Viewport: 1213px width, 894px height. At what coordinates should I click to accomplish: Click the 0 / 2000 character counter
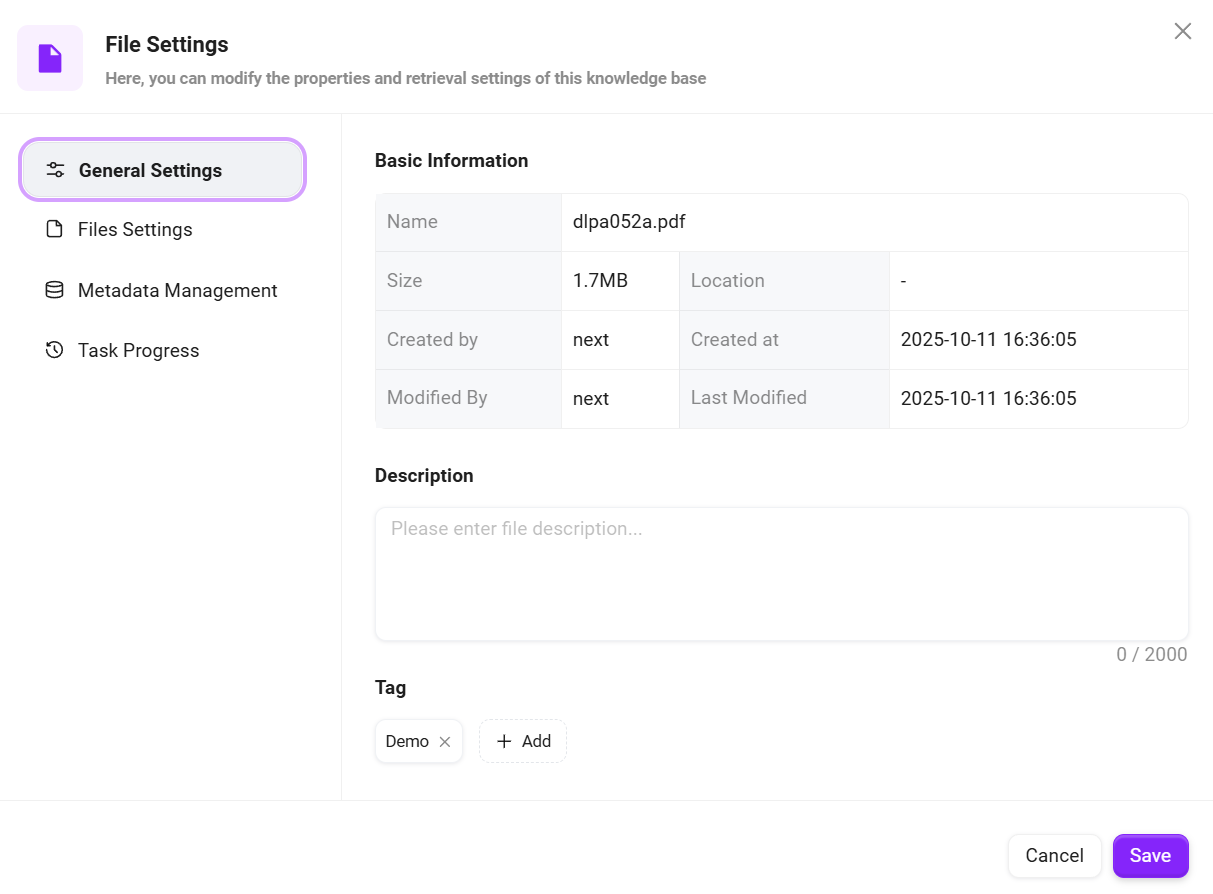[1151, 654]
